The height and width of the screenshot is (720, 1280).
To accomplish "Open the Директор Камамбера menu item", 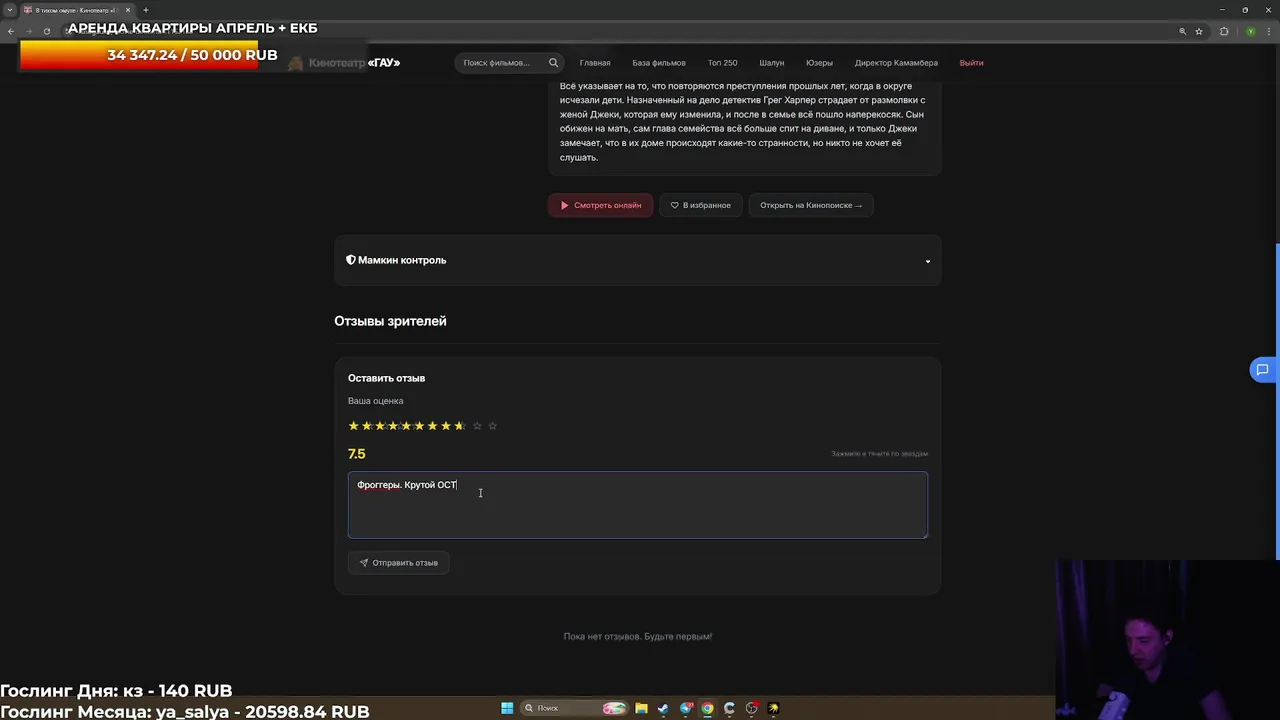I will tap(896, 63).
